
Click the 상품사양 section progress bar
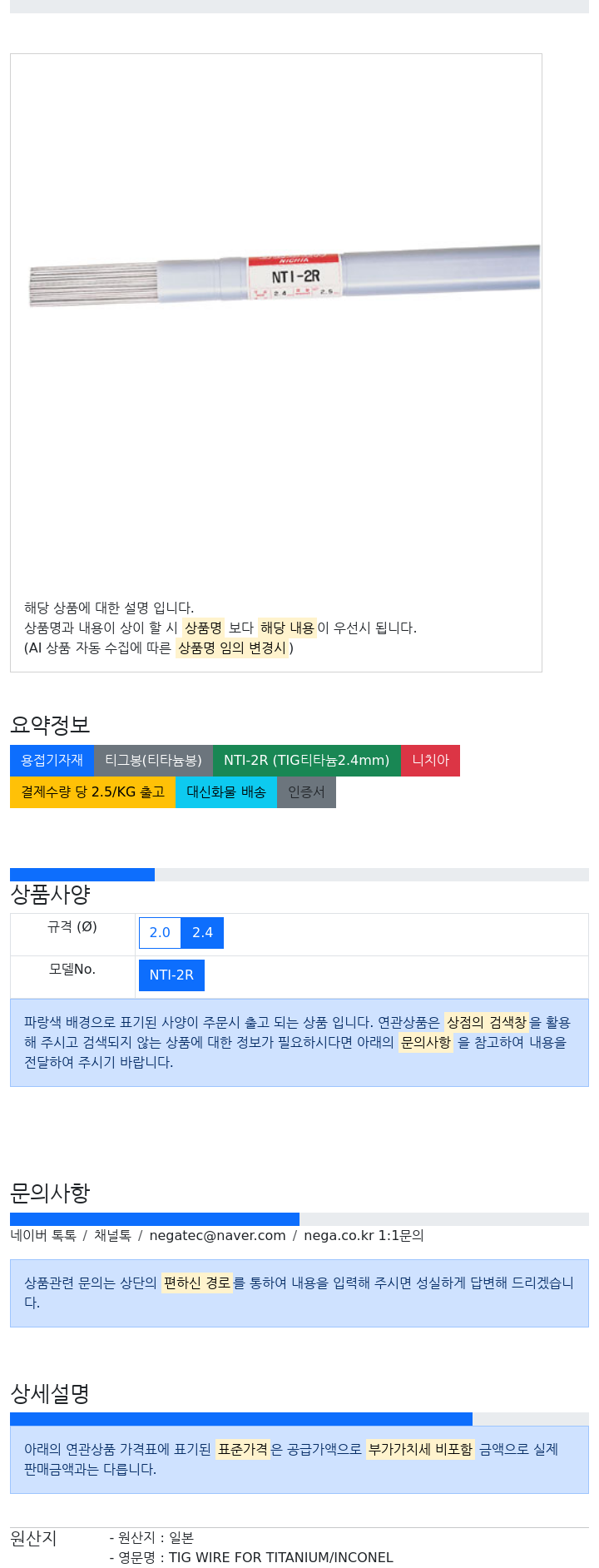(x=299, y=875)
